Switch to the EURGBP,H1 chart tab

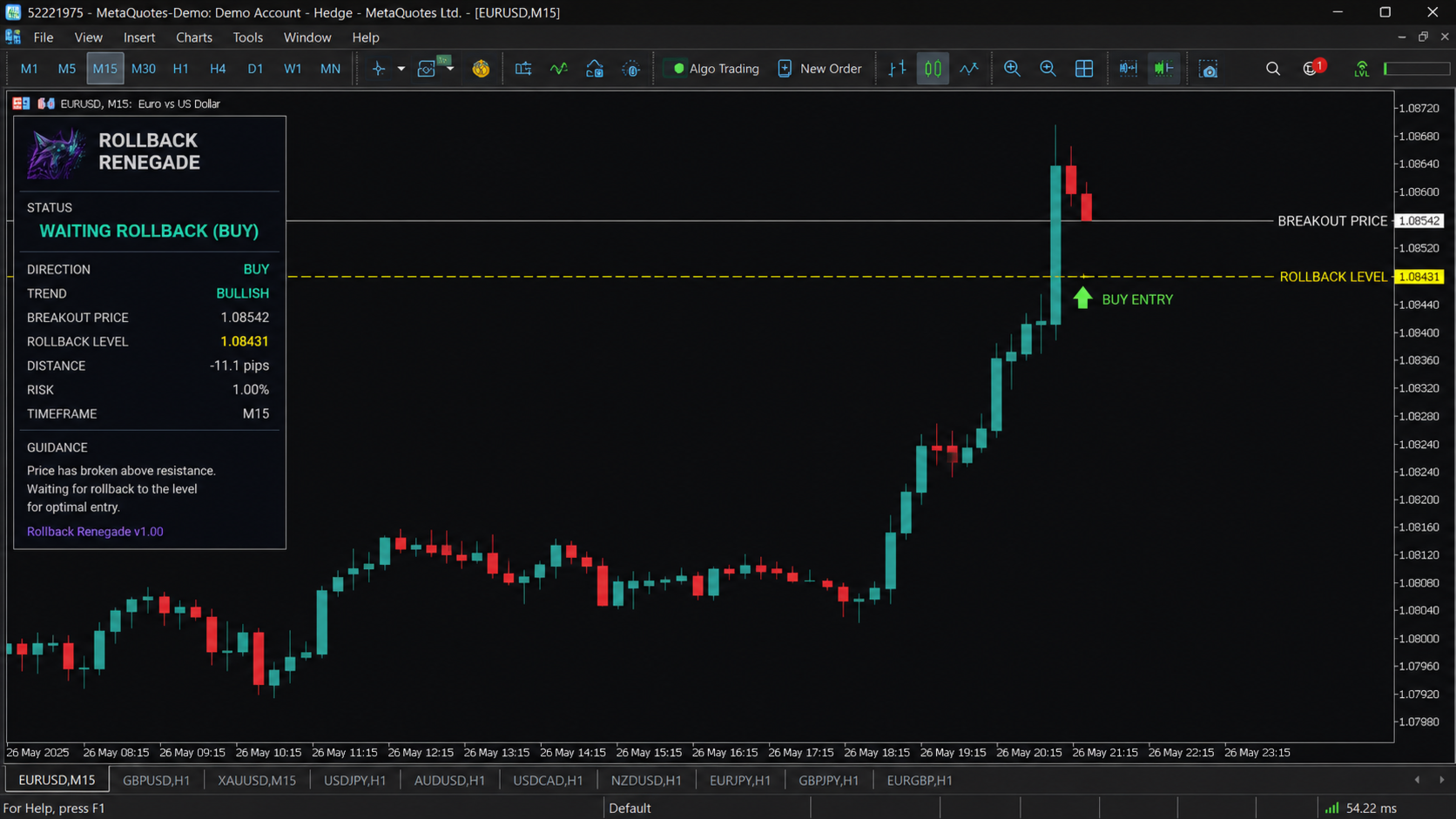919,780
